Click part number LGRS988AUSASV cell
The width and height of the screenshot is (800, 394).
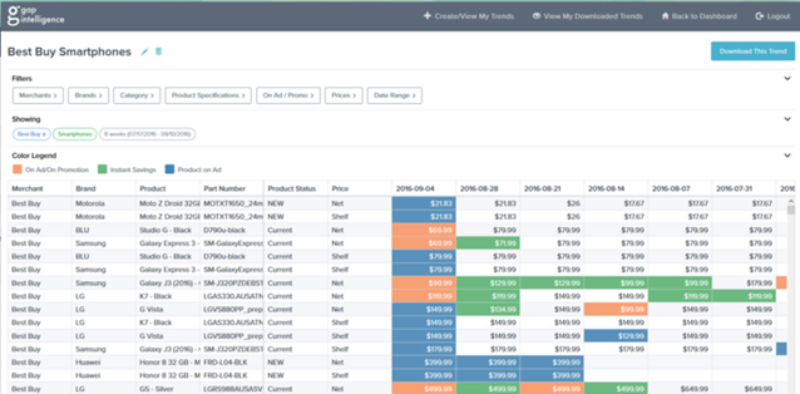232,389
